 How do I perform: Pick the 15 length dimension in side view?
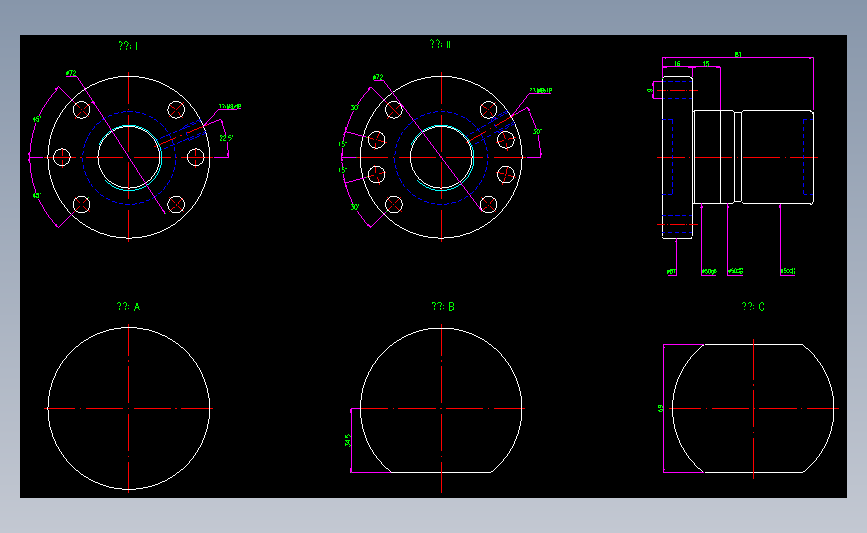click(706, 64)
